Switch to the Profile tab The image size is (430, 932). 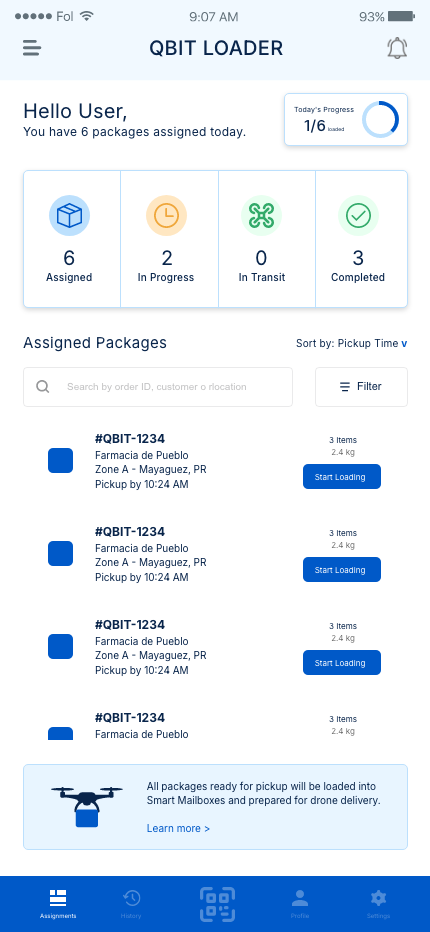[x=300, y=904]
